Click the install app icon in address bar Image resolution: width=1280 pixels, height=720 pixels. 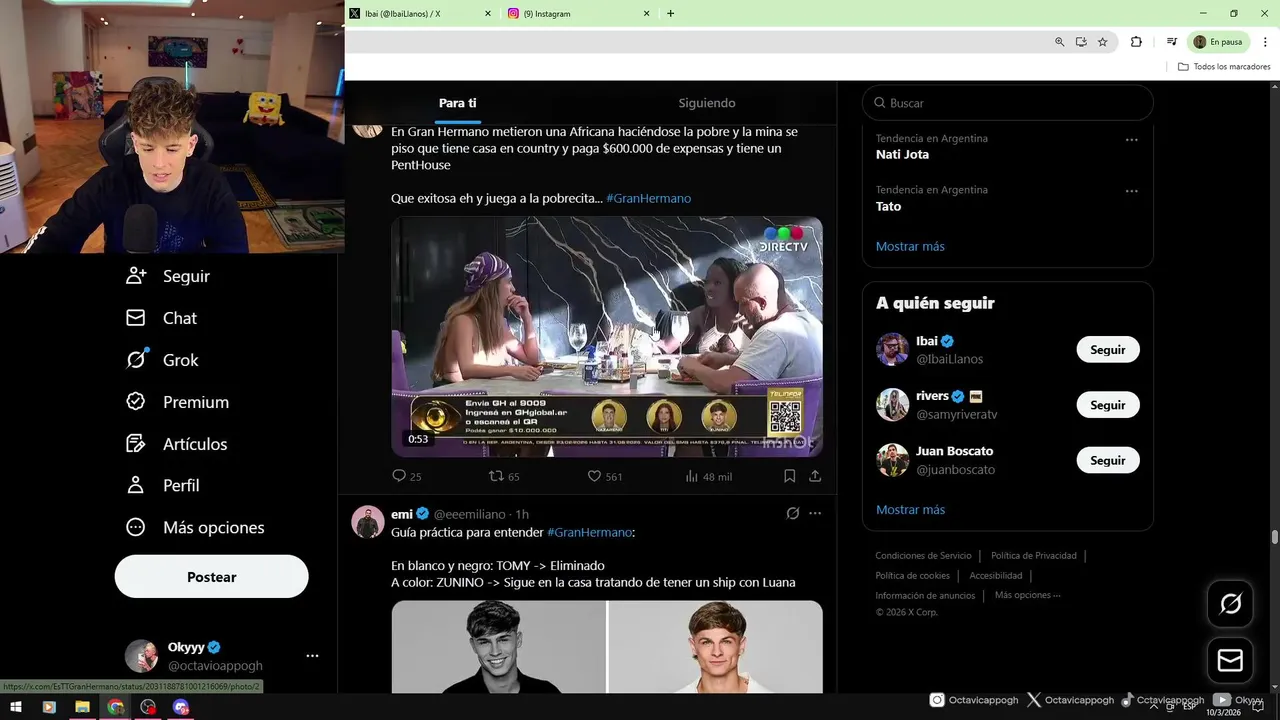pyautogui.click(x=1081, y=42)
